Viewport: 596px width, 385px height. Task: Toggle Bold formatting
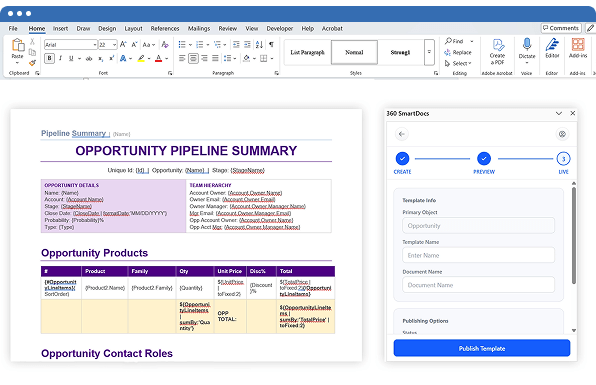[x=49, y=59]
